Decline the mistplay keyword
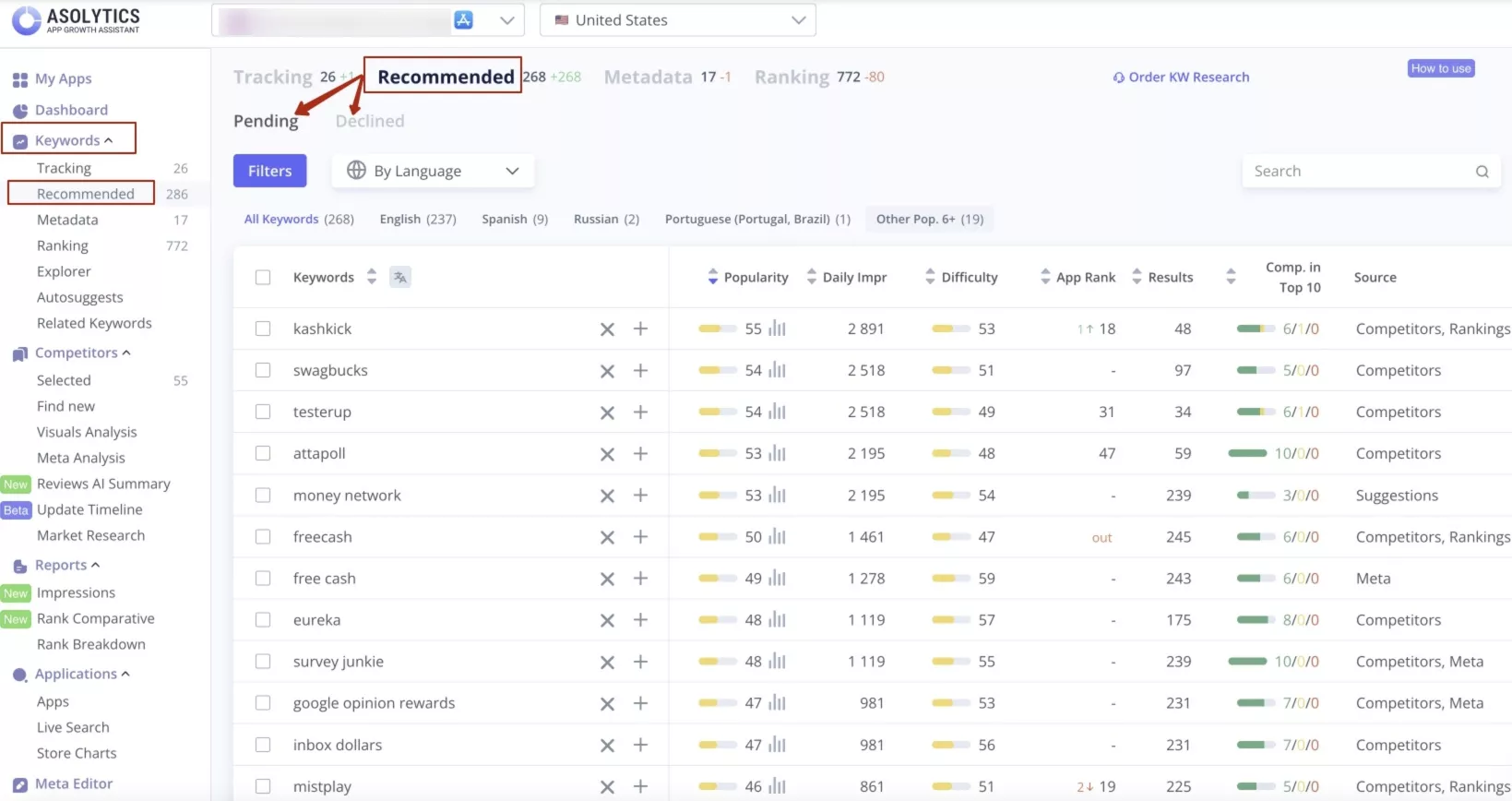The height and width of the screenshot is (801, 1512). point(607,787)
